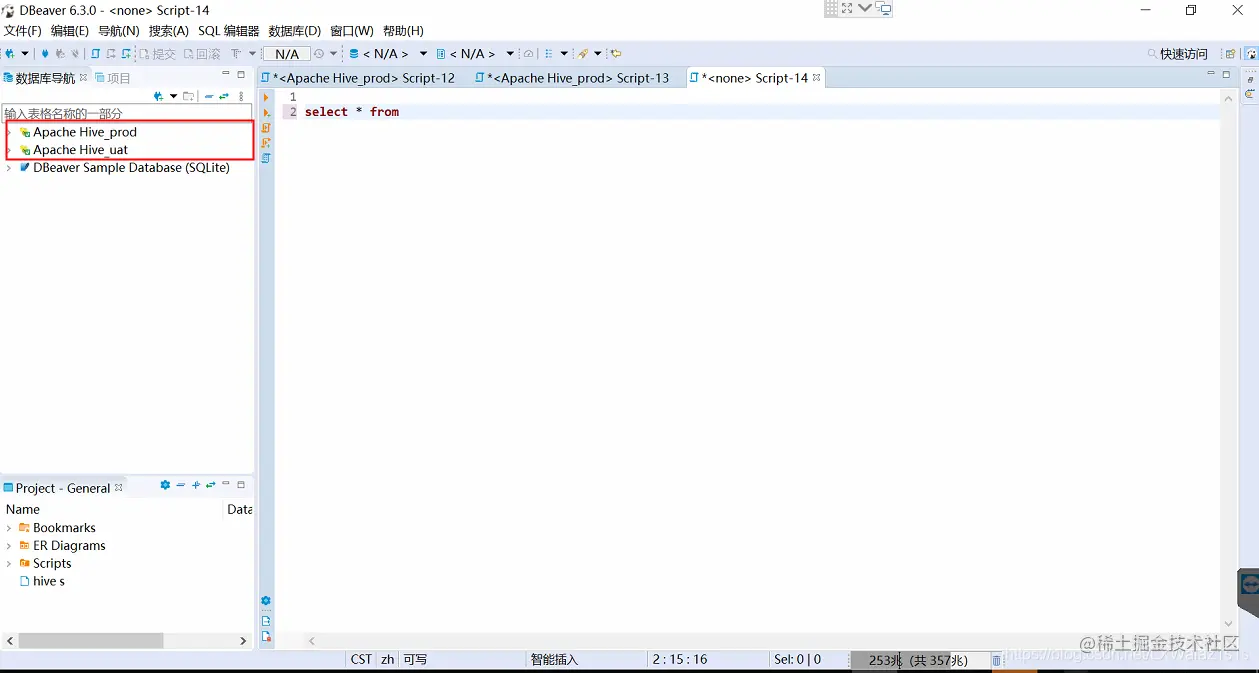Close the 数据库导航 view tab
This screenshot has height=673, width=1259.
(x=84, y=77)
